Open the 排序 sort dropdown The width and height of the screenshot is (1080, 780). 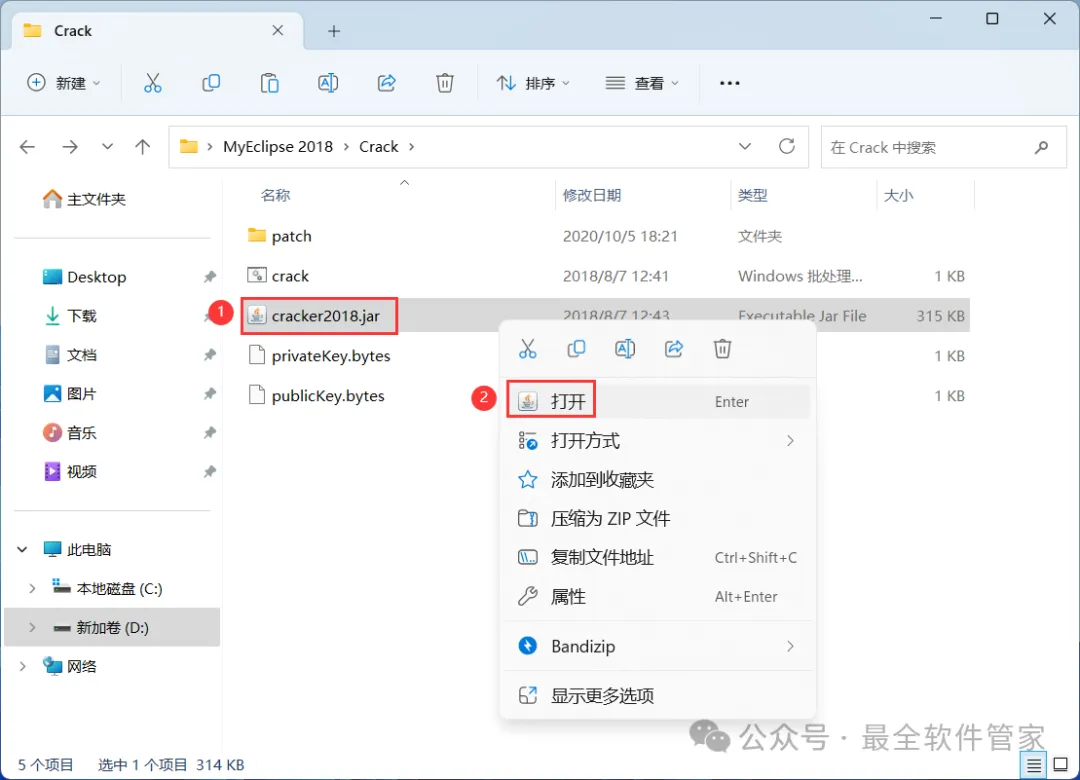[x=534, y=83]
